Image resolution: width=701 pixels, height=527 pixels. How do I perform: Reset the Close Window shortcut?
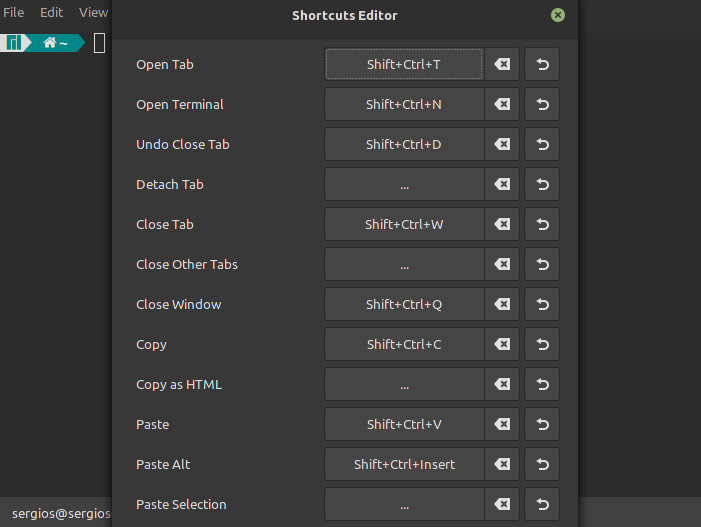pyautogui.click(x=542, y=304)
